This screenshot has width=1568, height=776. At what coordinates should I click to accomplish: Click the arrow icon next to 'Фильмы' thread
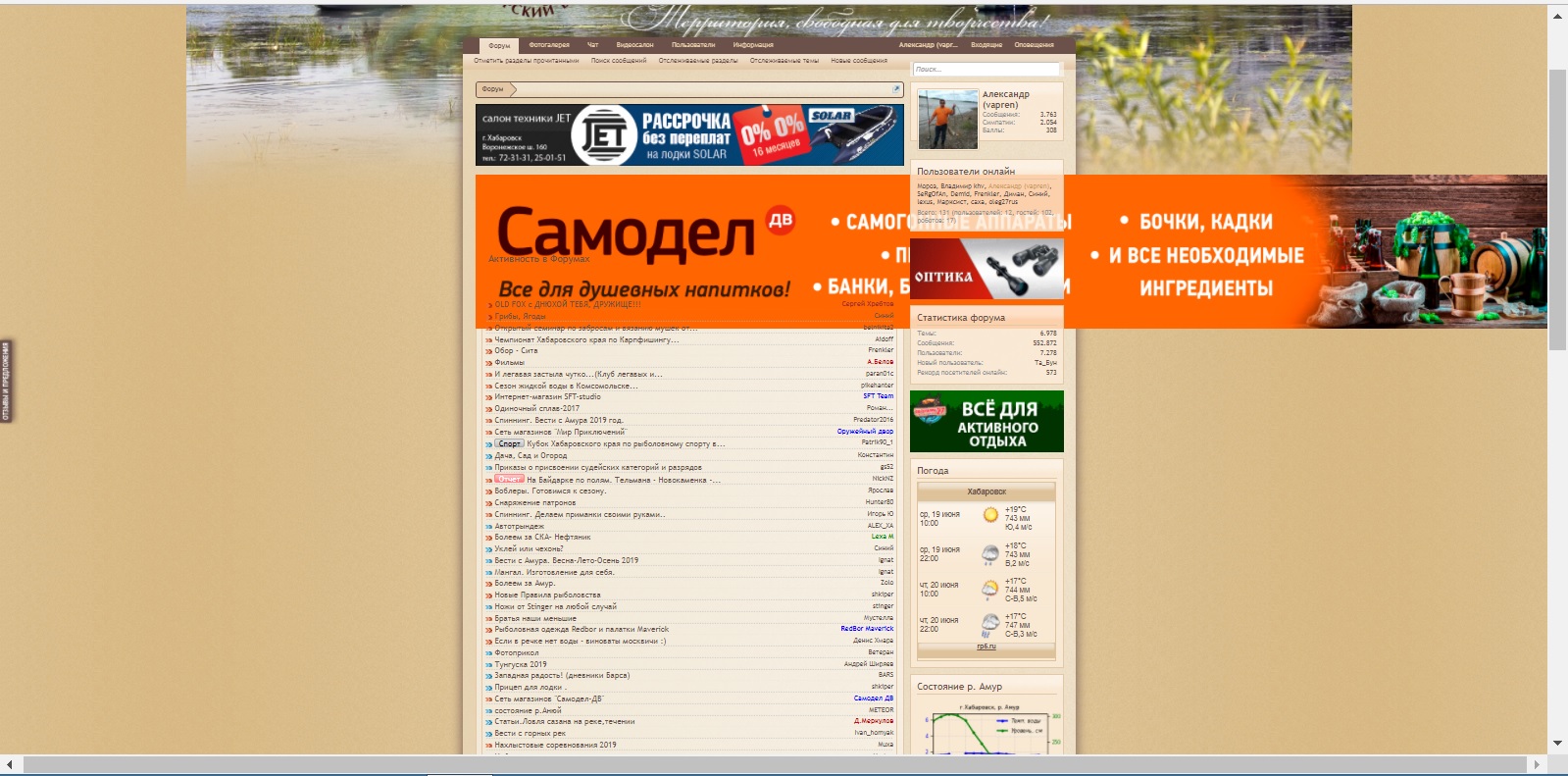tap(488, 363)
